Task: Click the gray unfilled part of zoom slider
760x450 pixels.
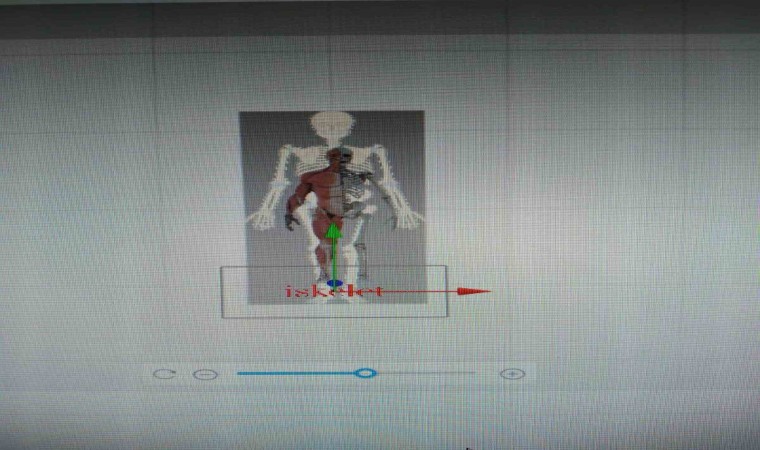Action: (x=425, y=373)
